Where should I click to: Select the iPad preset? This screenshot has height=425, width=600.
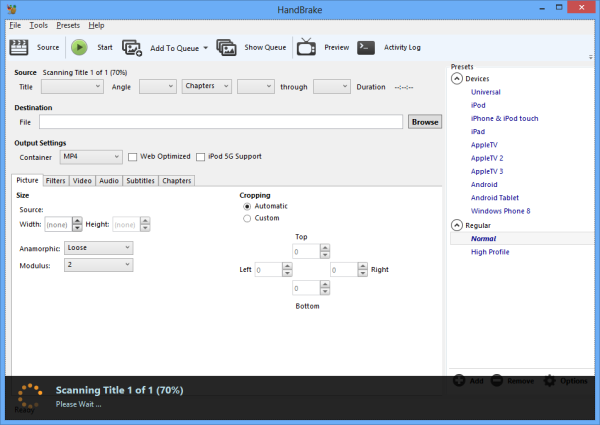(x=478, y=132)
